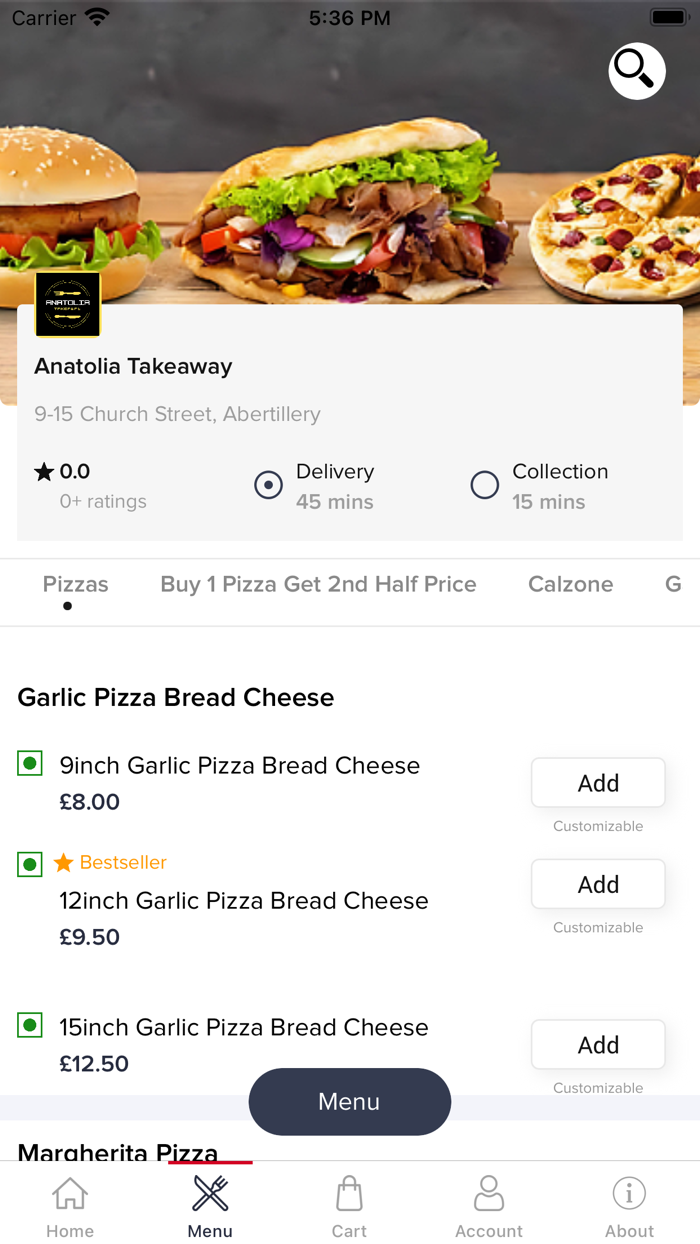Open the Cart bag icon
The image size is (700, 1244).
[x=349, y=1193]
